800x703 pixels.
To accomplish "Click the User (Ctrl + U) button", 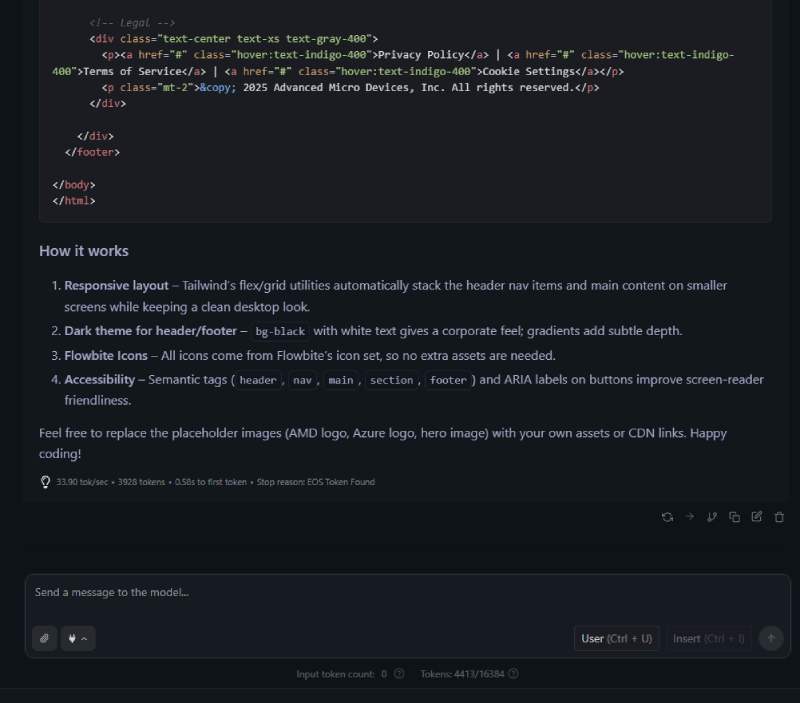I will (617, 639).
